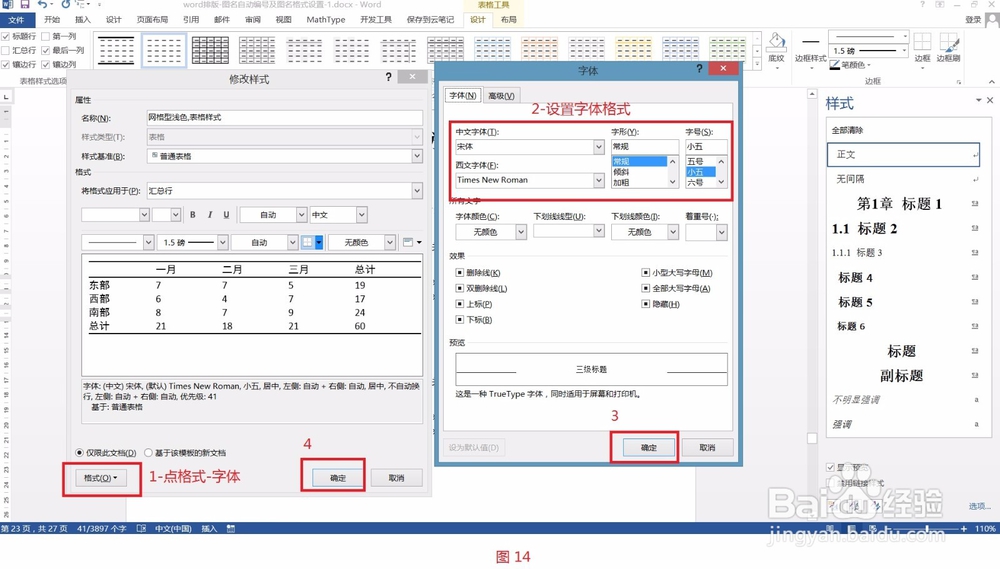The width and height of the screenshot is (1000, 569).
Task: Switch to the 高级(V) tab in 字体 dialog
Action: (x=501, y=96)
